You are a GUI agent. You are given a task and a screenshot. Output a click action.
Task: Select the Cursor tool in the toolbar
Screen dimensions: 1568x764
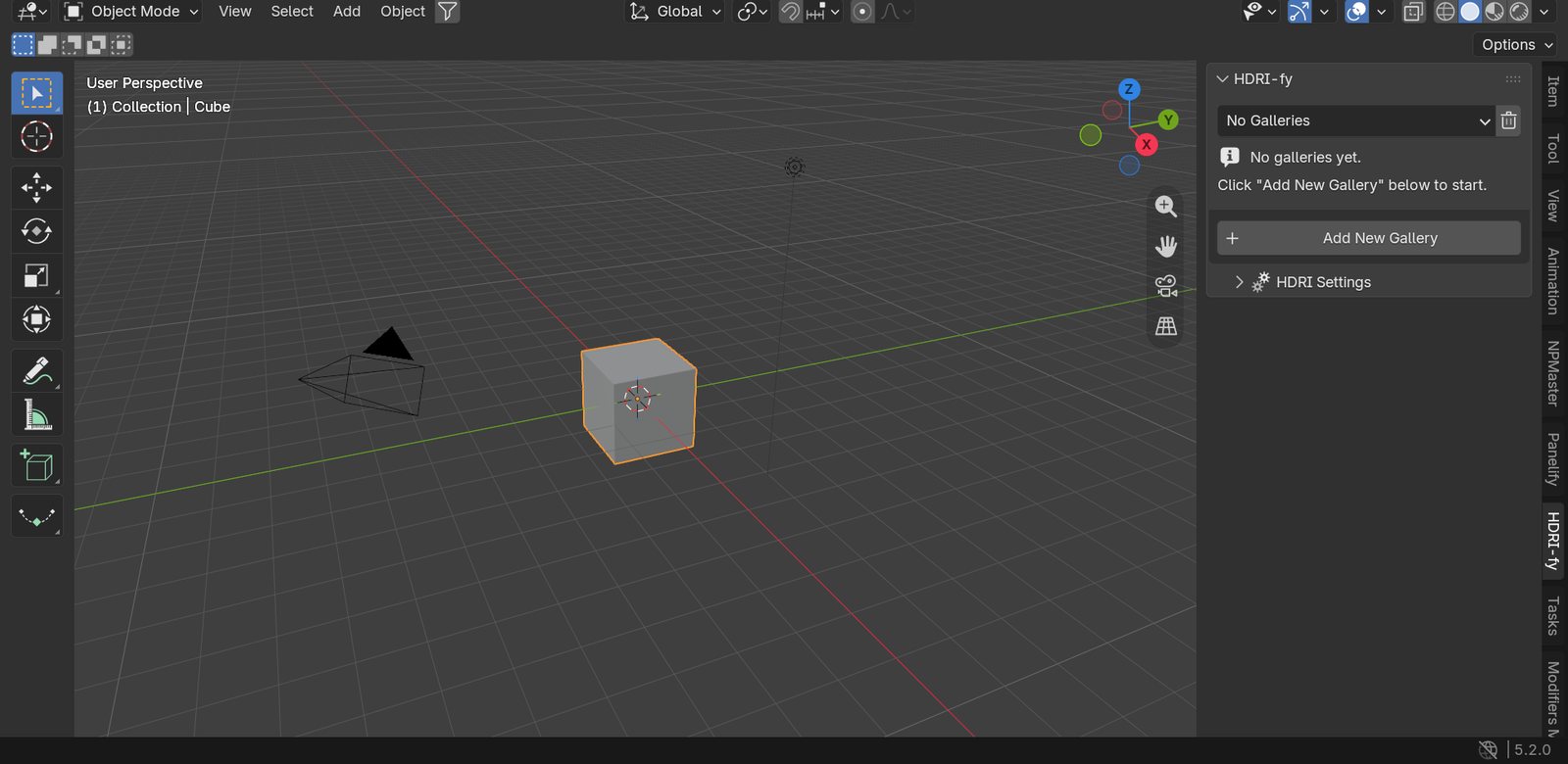click(x=37, y=137)
